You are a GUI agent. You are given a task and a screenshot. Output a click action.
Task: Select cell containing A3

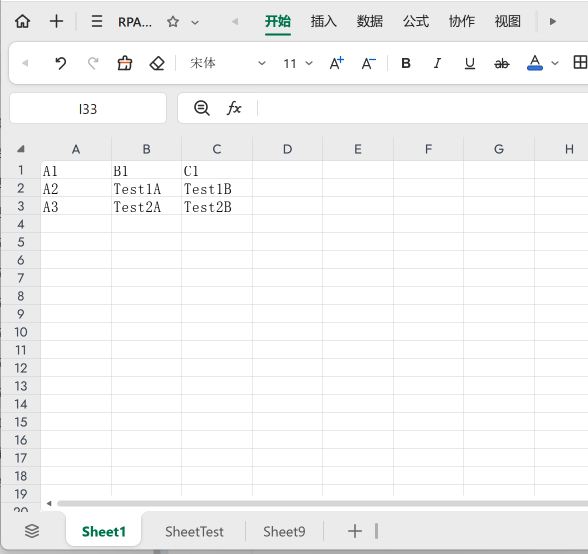click(x=76, y=206)
